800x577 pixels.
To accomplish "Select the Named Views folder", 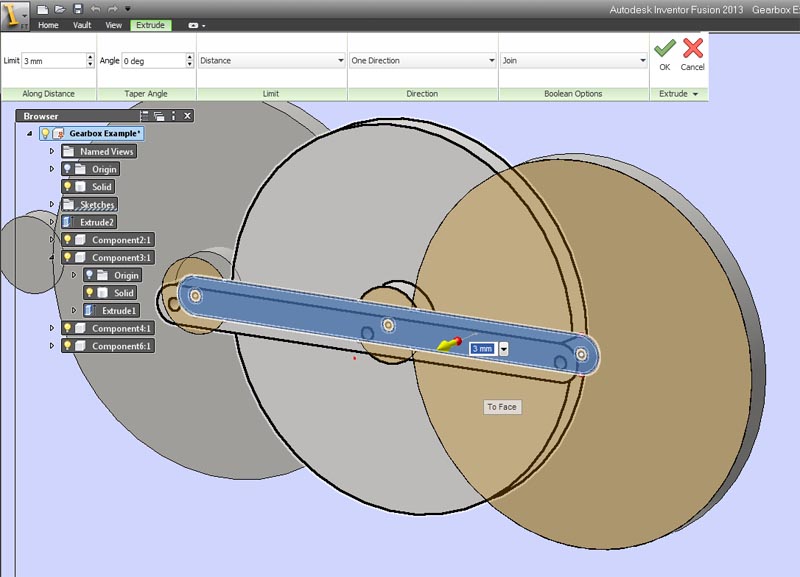I will tap(99, 152).
